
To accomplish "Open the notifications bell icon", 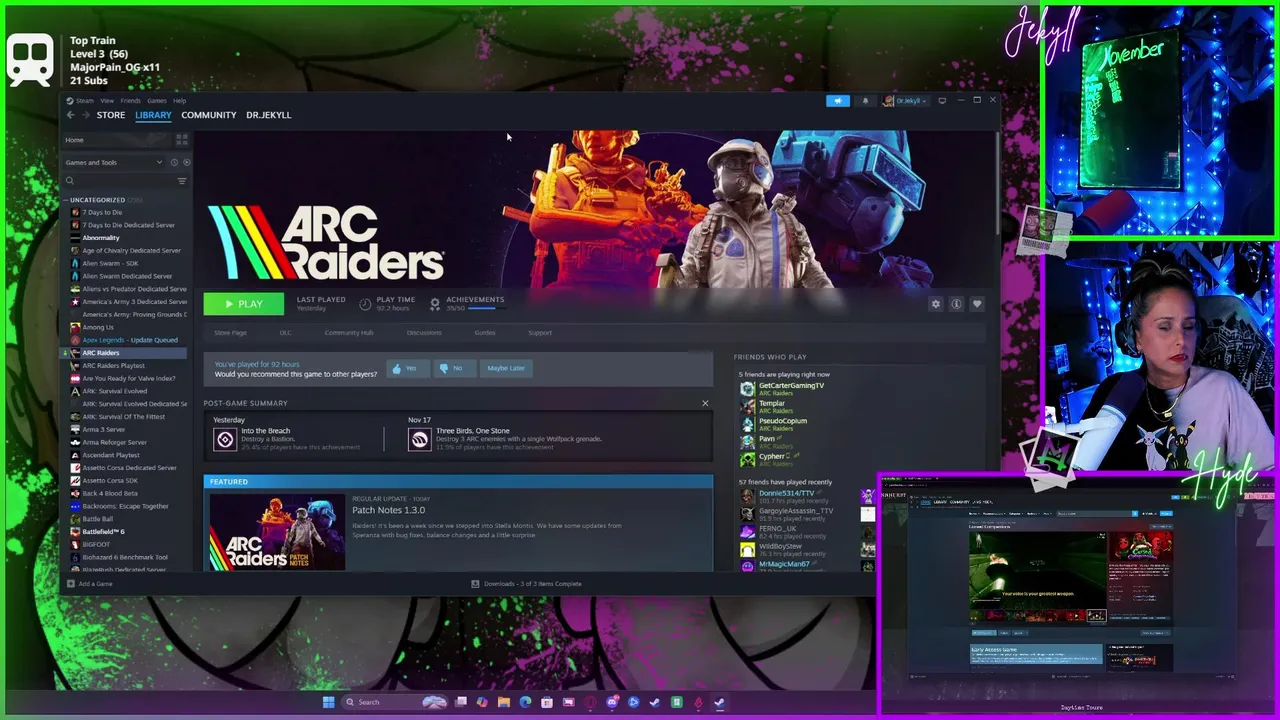I will point(865,101).
